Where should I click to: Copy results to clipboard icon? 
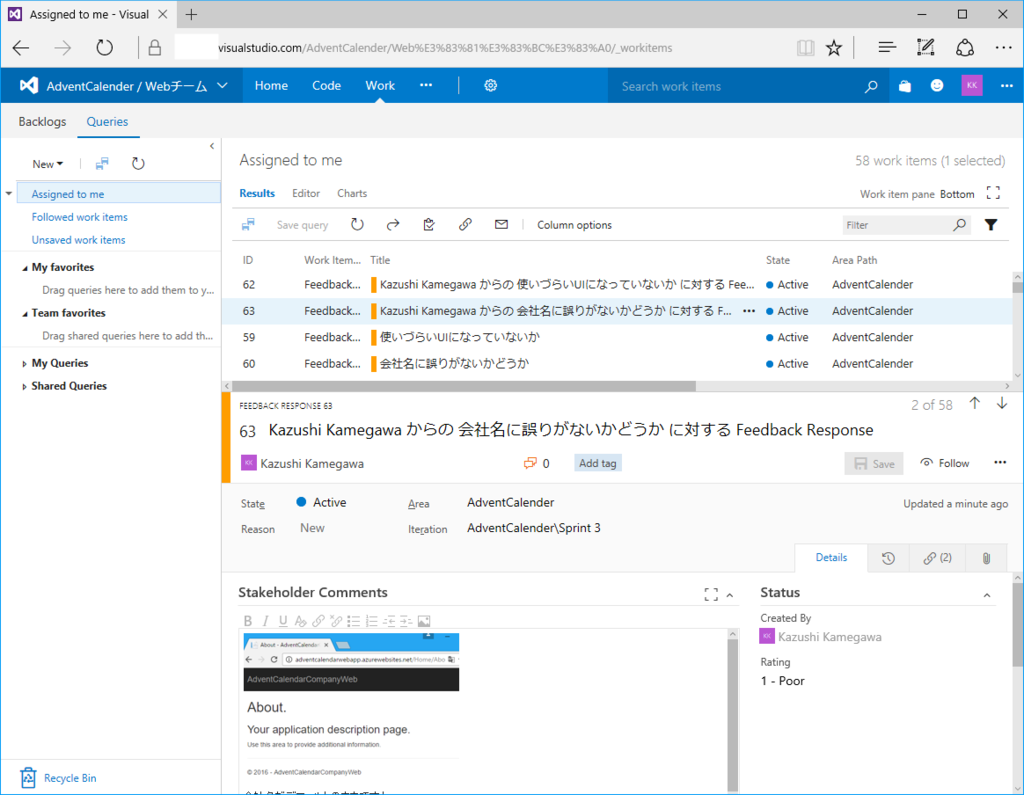point(429,225)
